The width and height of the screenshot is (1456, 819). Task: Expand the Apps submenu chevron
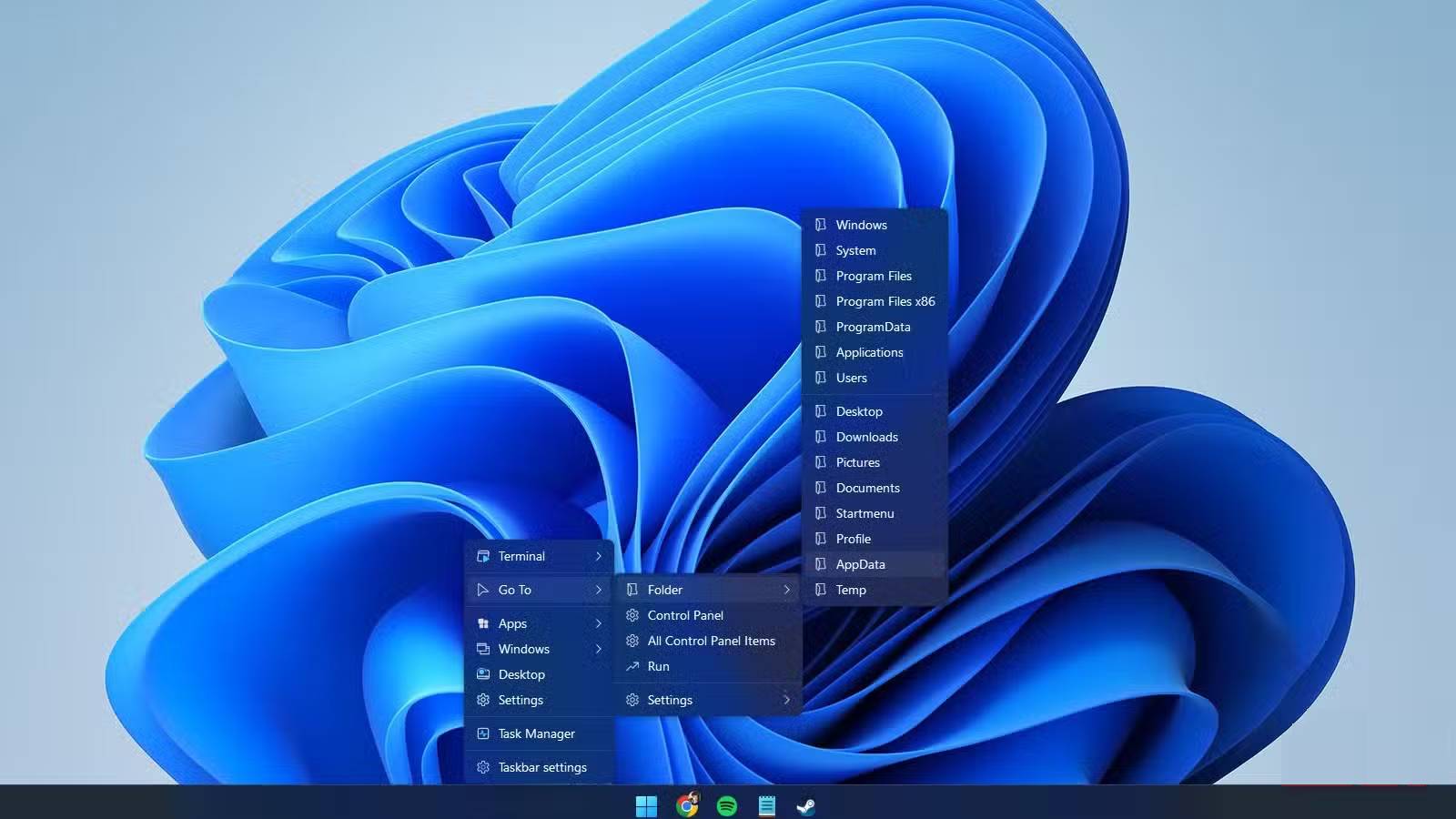599,623
